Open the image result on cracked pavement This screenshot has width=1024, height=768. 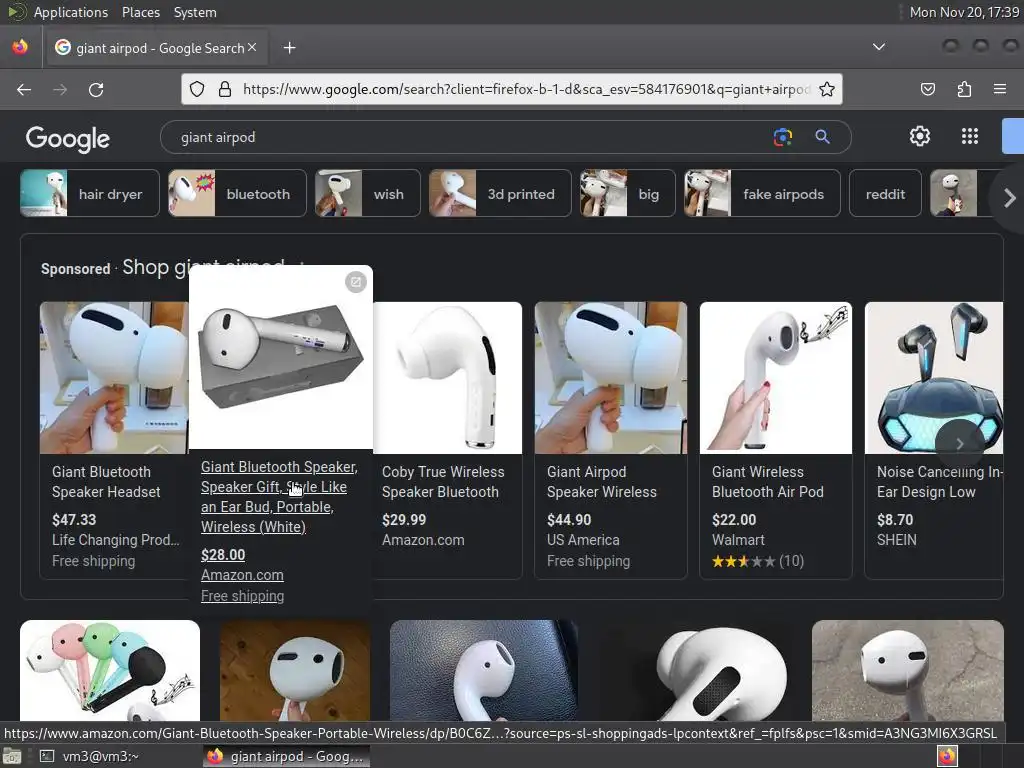point(908,670)
